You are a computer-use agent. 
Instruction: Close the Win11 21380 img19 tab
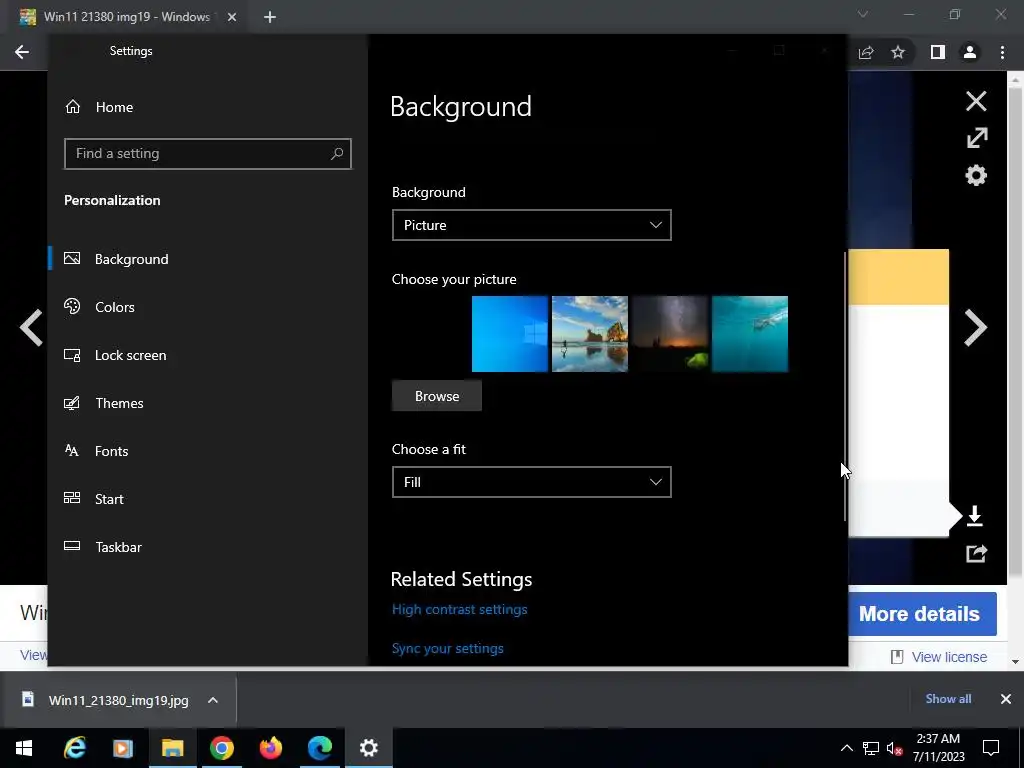(232, 17)
